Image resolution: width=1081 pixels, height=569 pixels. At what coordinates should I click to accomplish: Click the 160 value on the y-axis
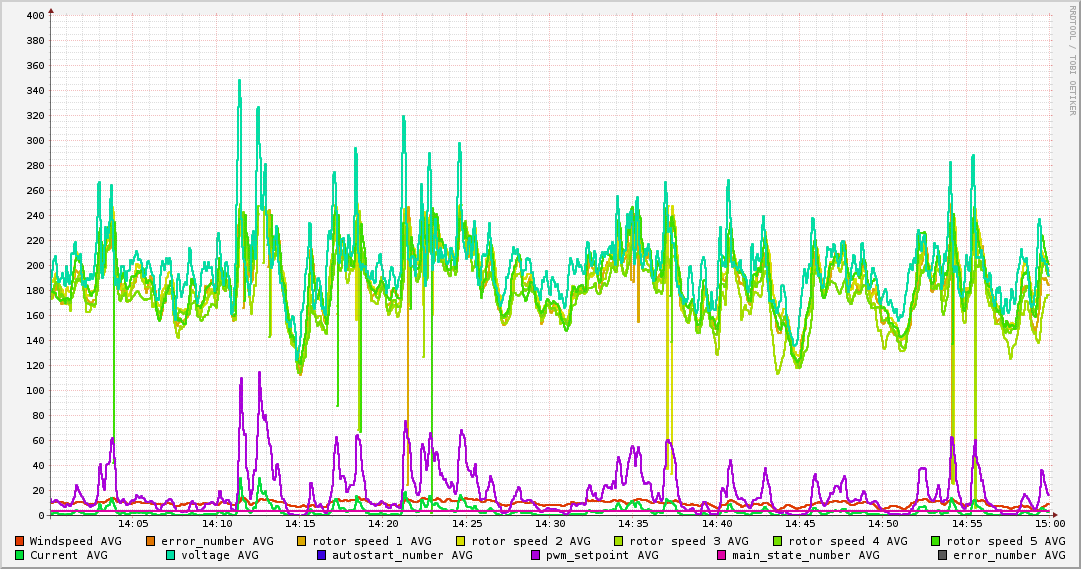click(36, 316)
